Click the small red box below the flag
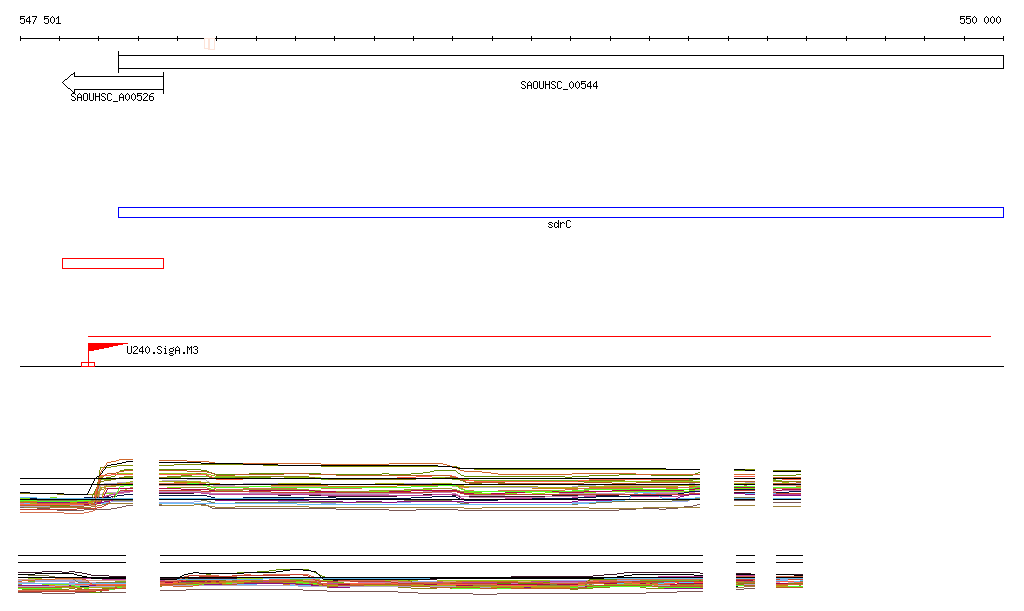 pyautogui.click(x=88, y=365)
